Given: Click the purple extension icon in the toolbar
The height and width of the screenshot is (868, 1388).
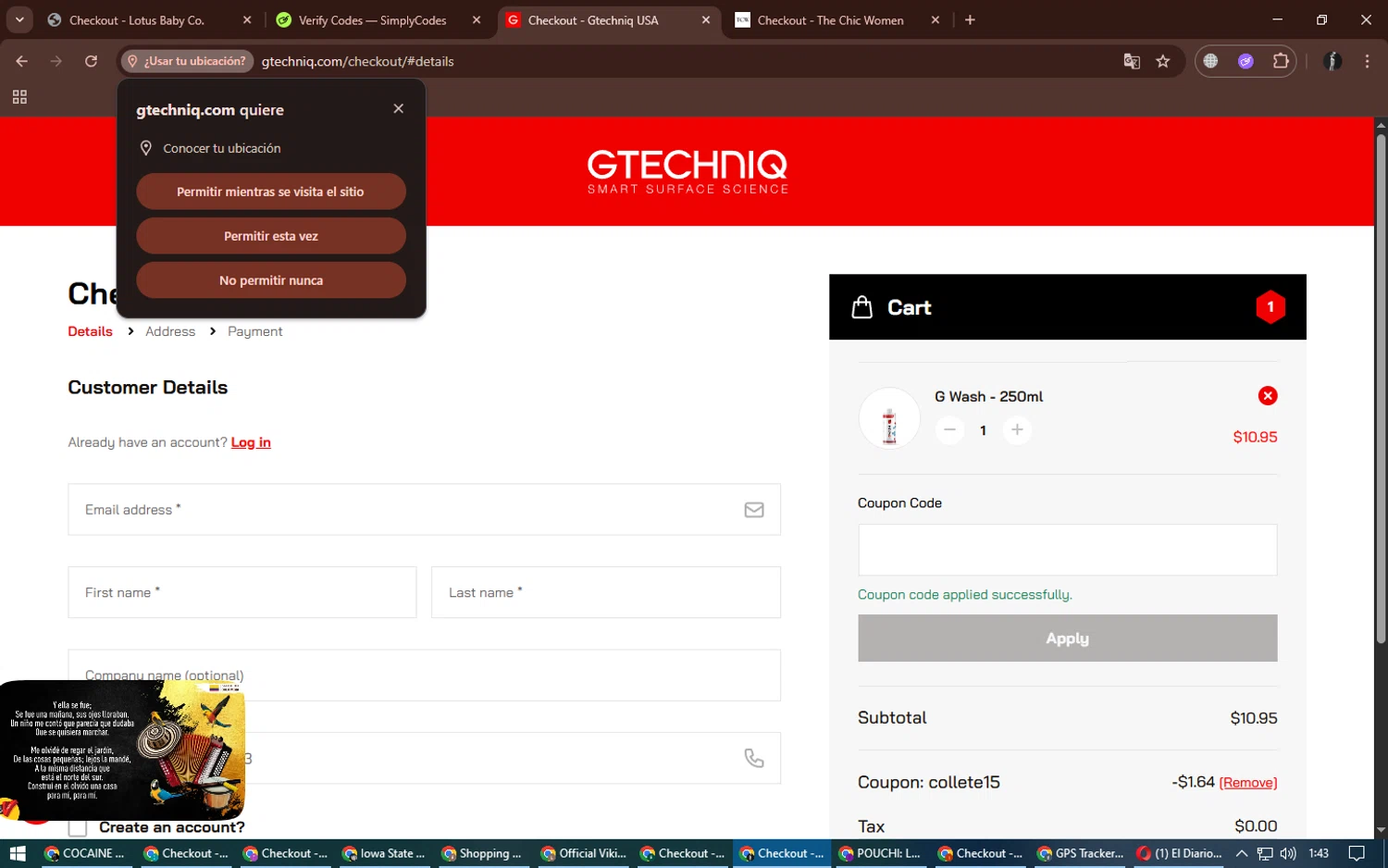Looking at the screenshot, I should [x=1245, y=61].
